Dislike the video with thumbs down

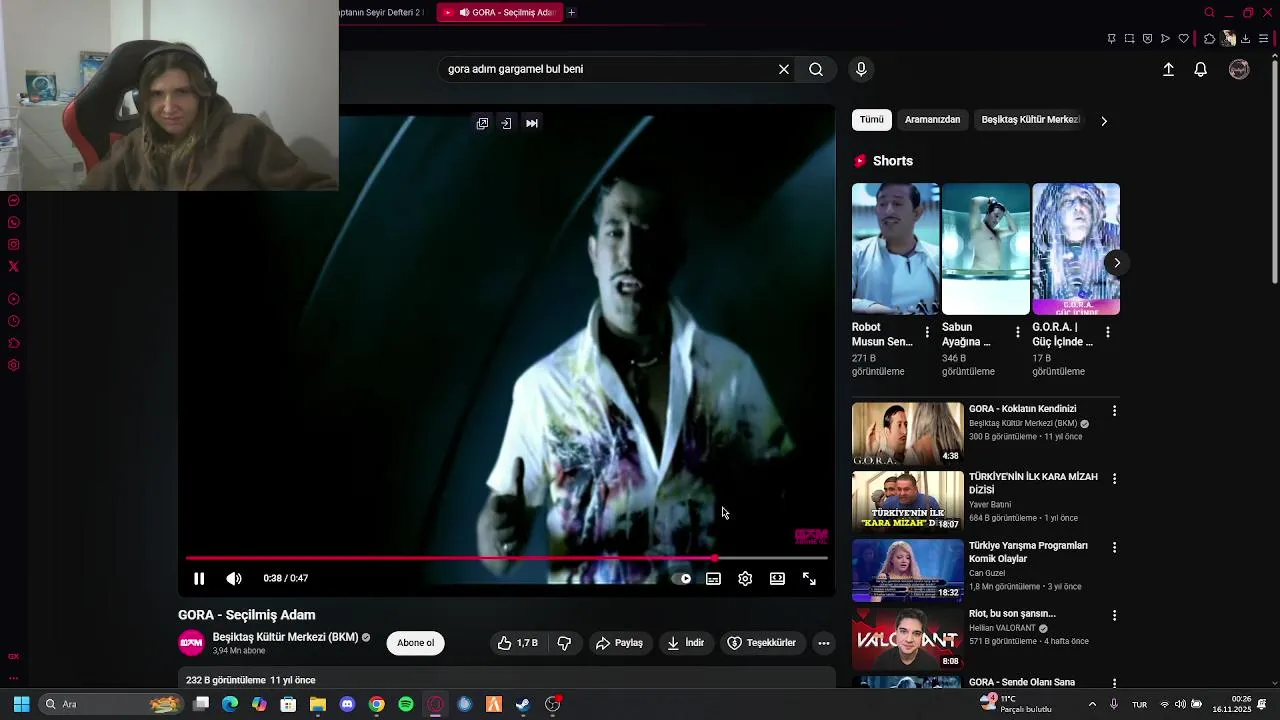coord(564,643)
